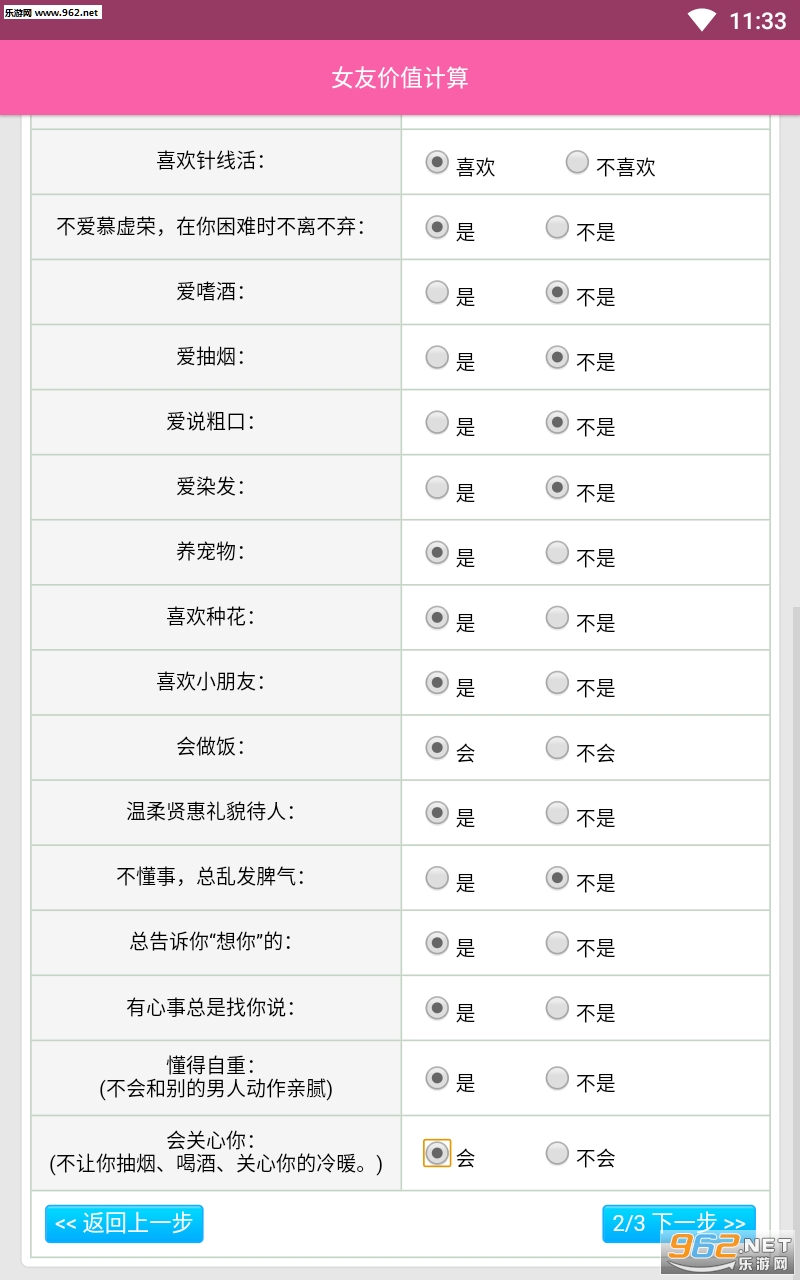
Task: Tap the Wi-Fi status icon
Action: 703,20
